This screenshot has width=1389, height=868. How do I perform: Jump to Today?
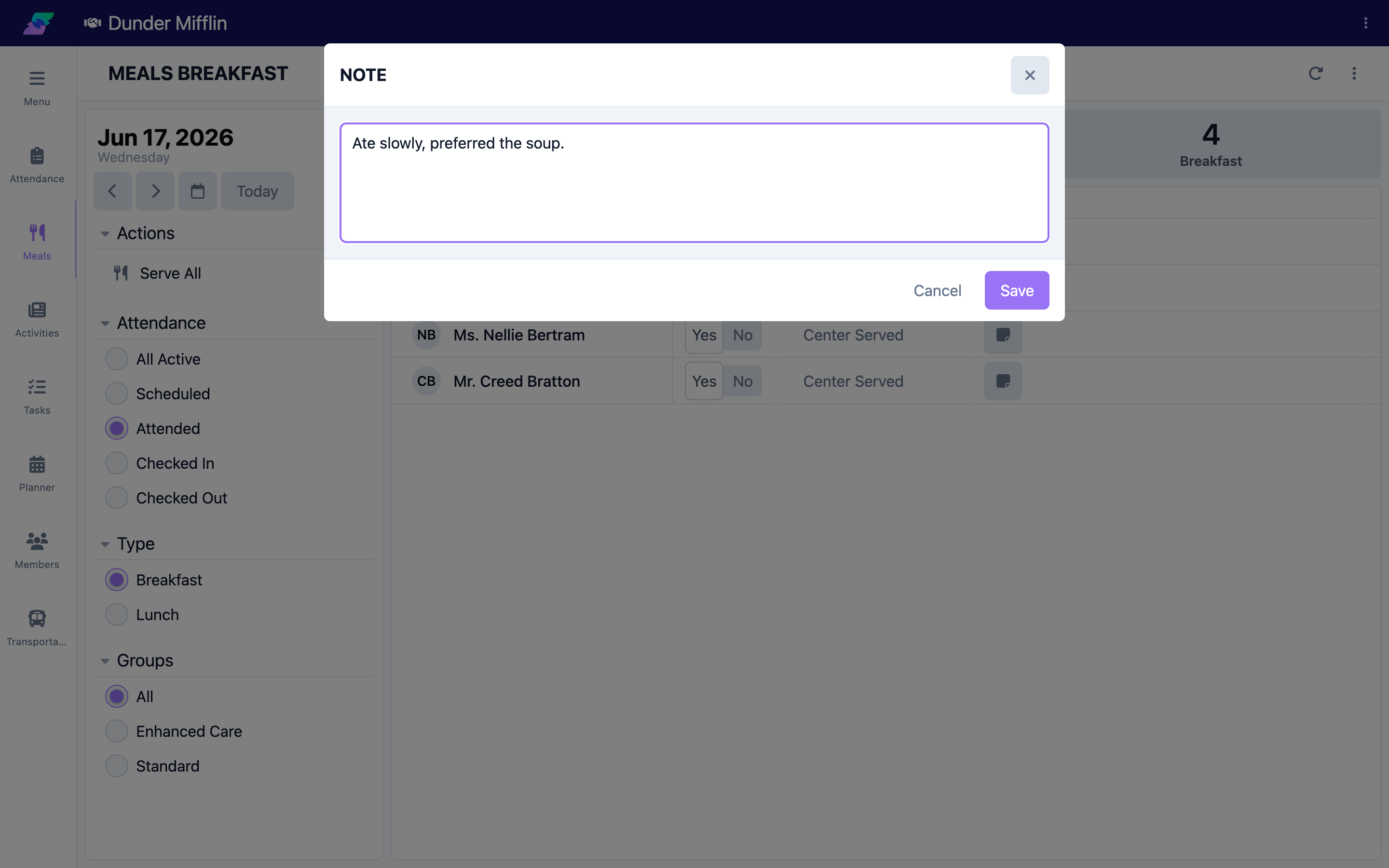click(257, 191)
